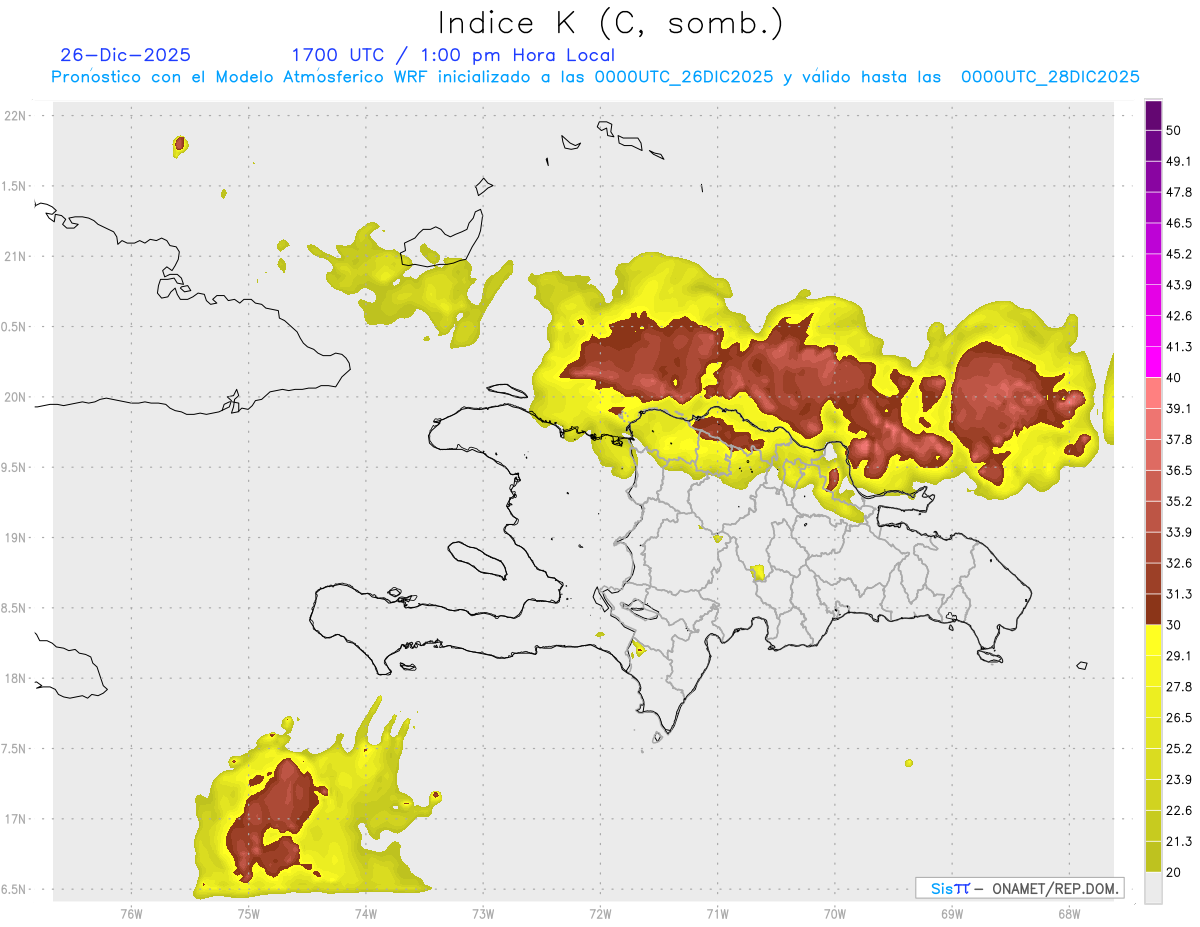Click the legend value 35.2
This screenshot has width=1200, height=927.
coord(1179,501)
